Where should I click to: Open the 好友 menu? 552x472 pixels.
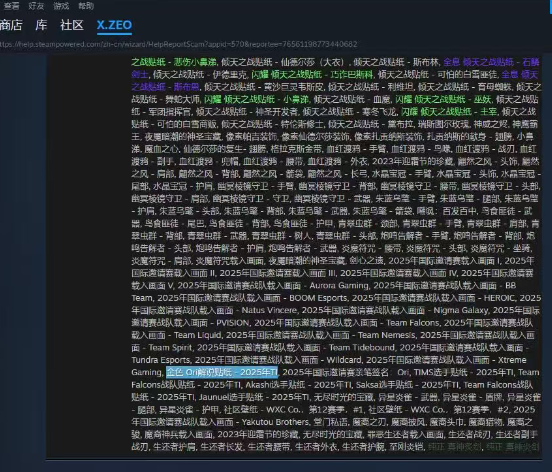click(36, 6)
